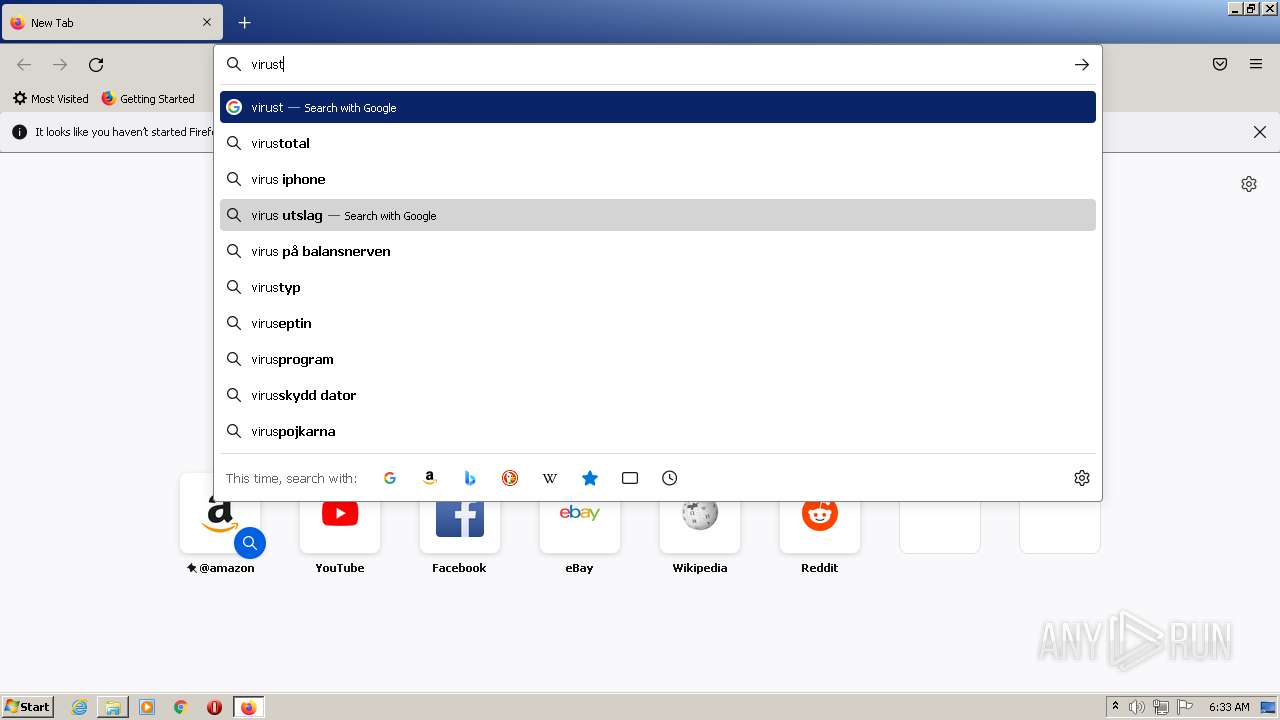Reload the current page

click(x=96, y=64)
